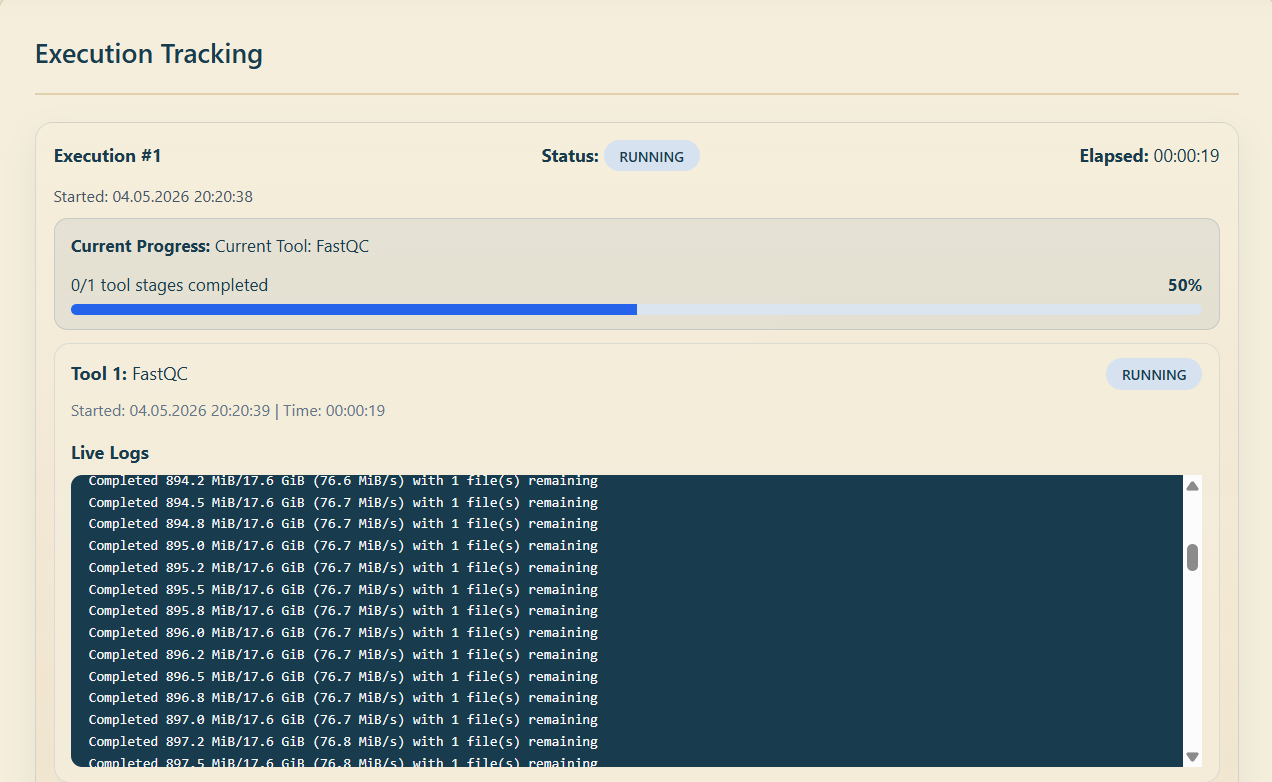Click the log scrollbar up arrow
Viewport: 1272px width, 782px height.
click(1192, 486)
